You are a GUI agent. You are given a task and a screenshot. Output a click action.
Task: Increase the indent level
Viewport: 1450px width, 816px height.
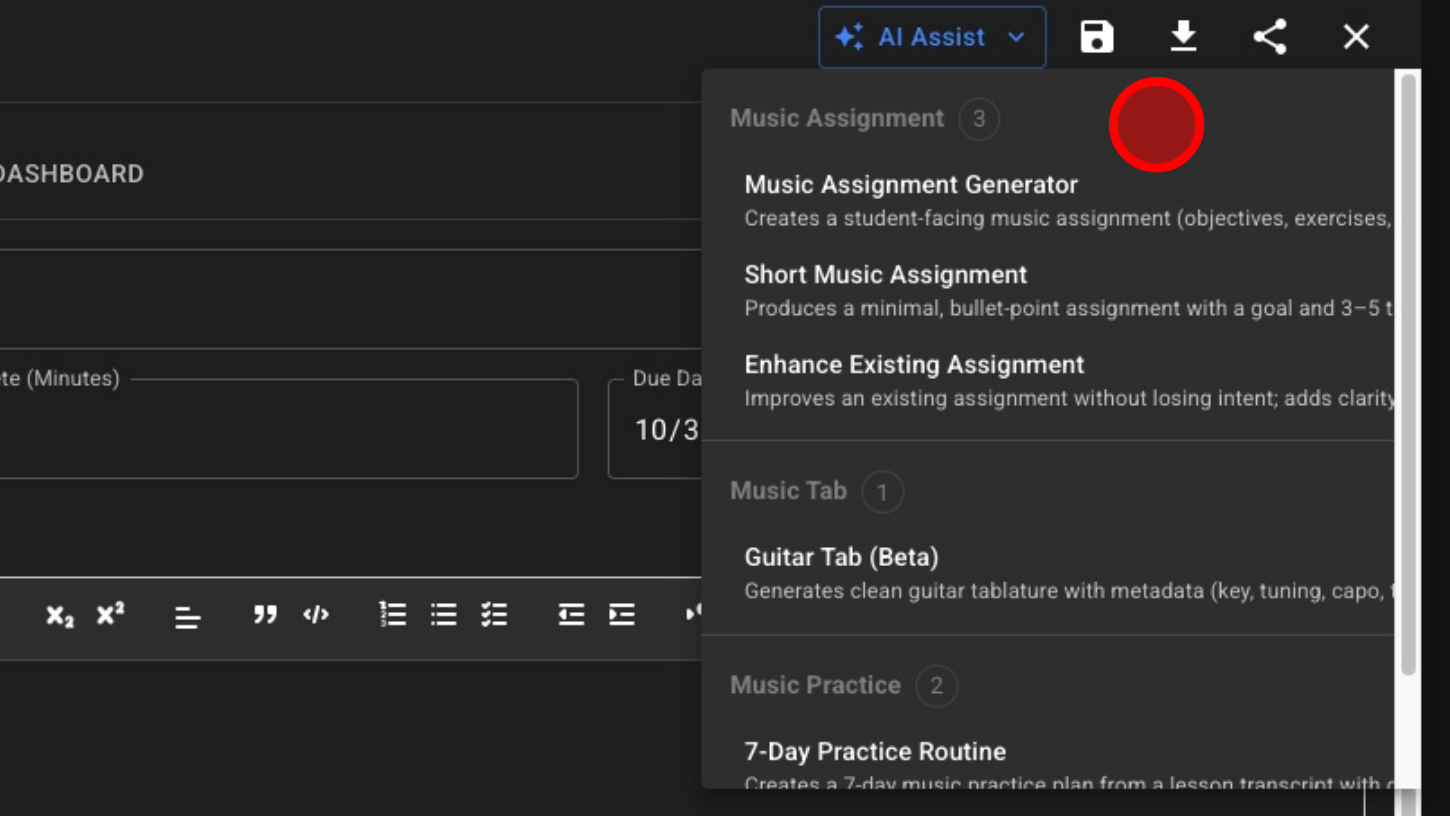click(x=622, y=614)
